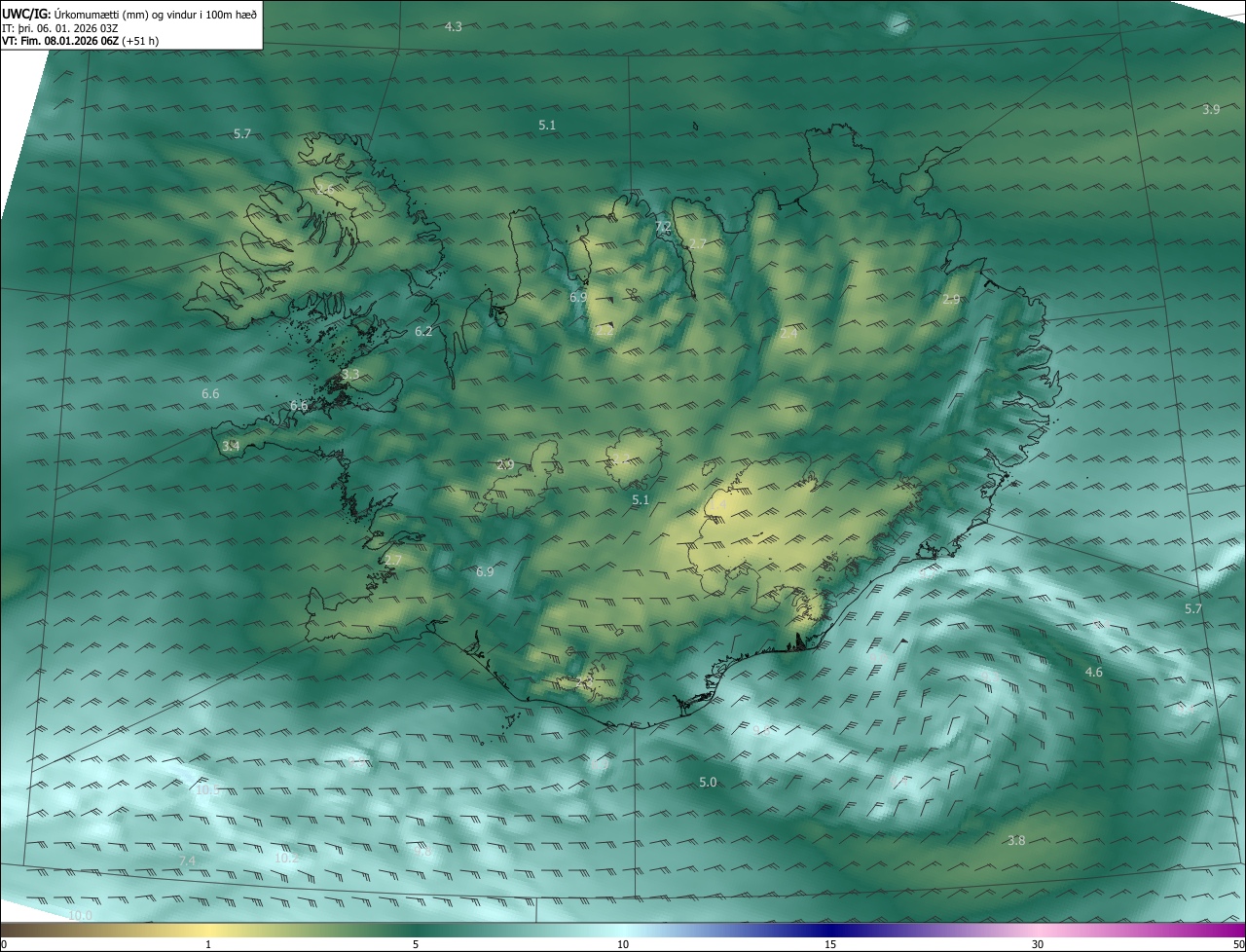This screenshot has width=1246, height=952.
Task: Click the 3.9 value label
Action: click(1211, 109)
